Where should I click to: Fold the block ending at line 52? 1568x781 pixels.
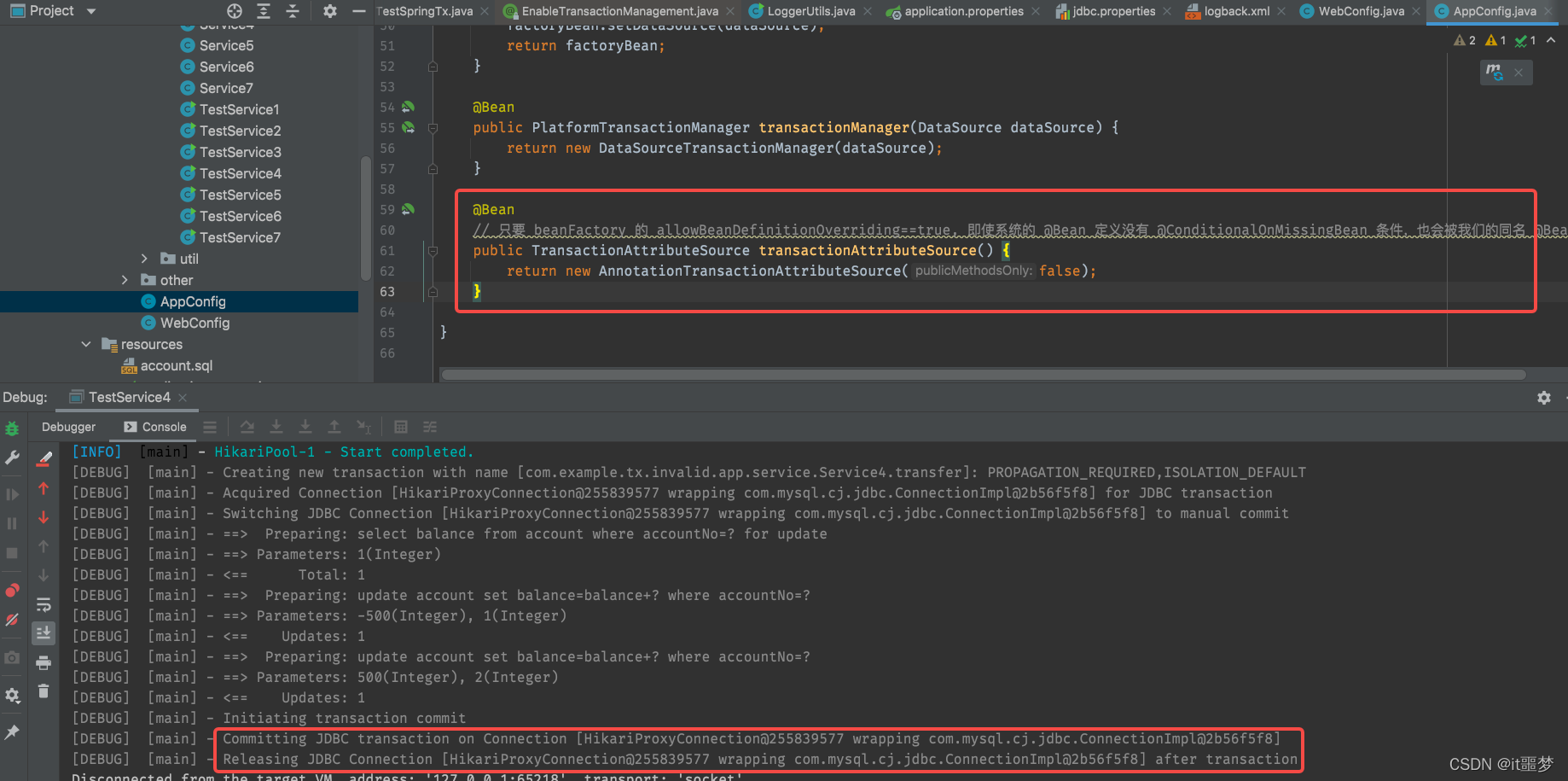pyautogui.click(x=433, y=67)
